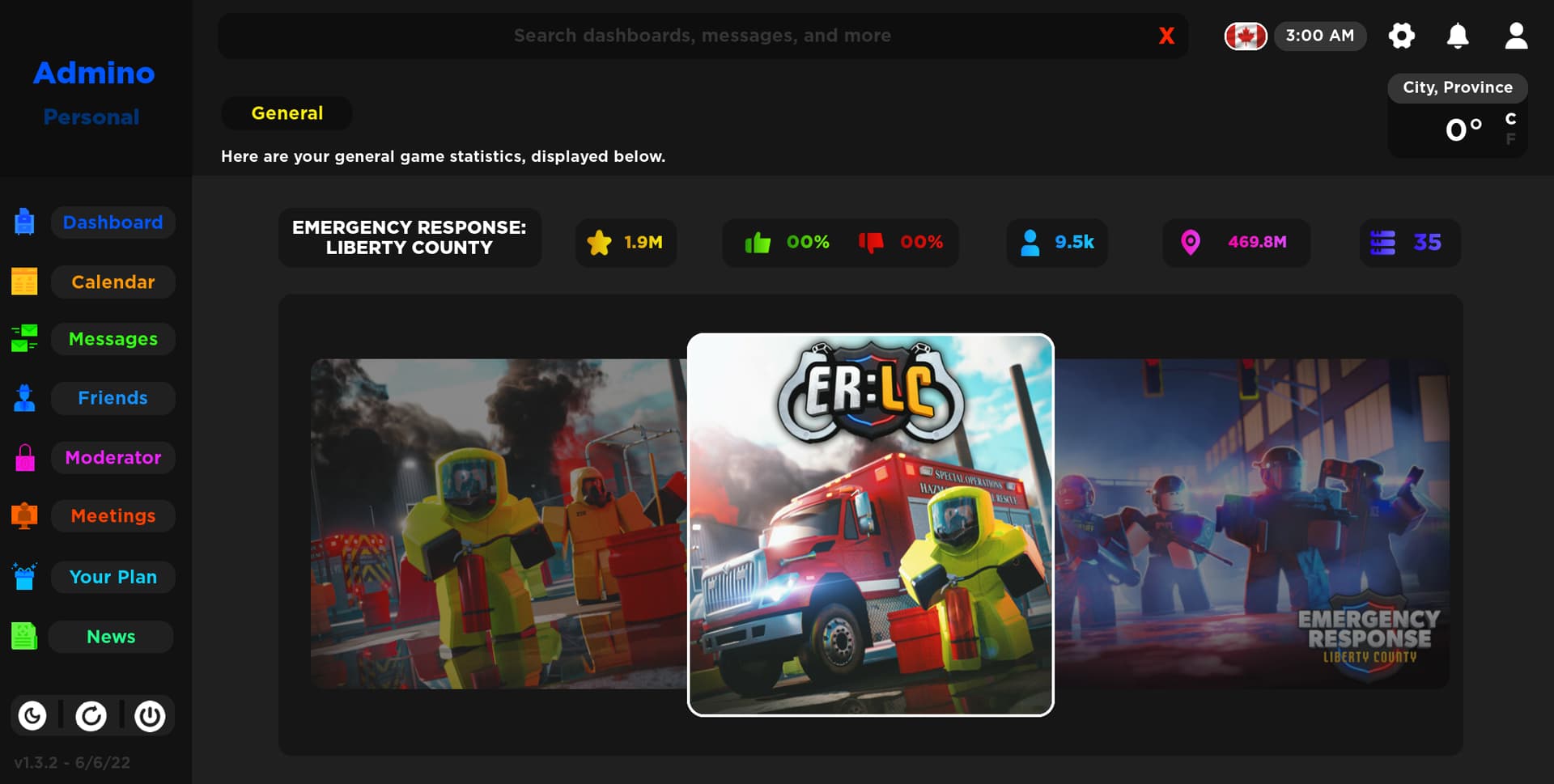Viewport: 1554px width, 784px height.
Task: Click the Emergency Response: Liberty County title
Action: [x=410, y=237]
